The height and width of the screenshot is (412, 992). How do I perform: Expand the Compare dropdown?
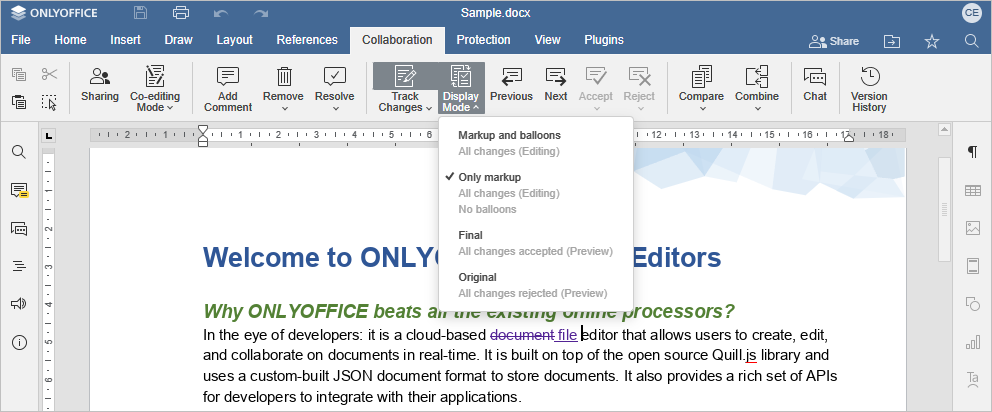click(701, 108)
